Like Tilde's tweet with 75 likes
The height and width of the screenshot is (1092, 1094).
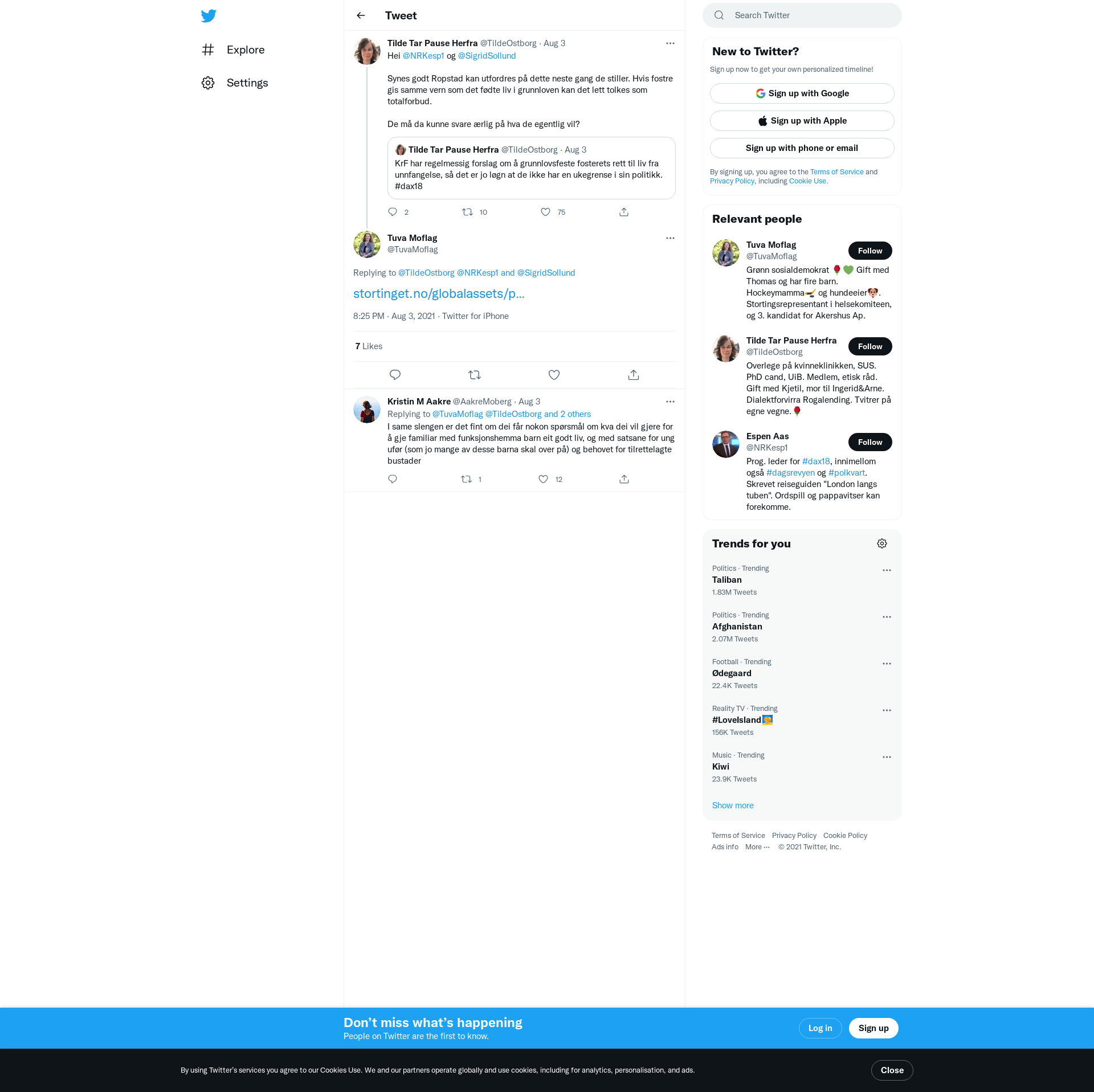(545, 212)
